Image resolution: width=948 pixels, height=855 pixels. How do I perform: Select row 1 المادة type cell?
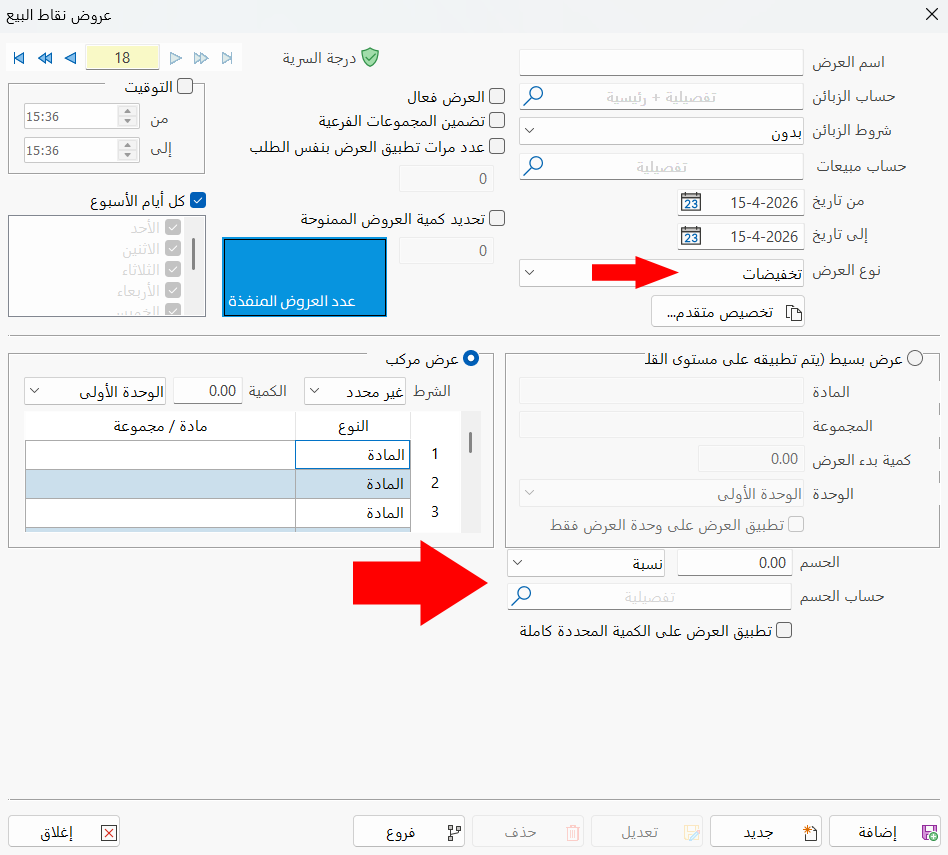[352, 455]
